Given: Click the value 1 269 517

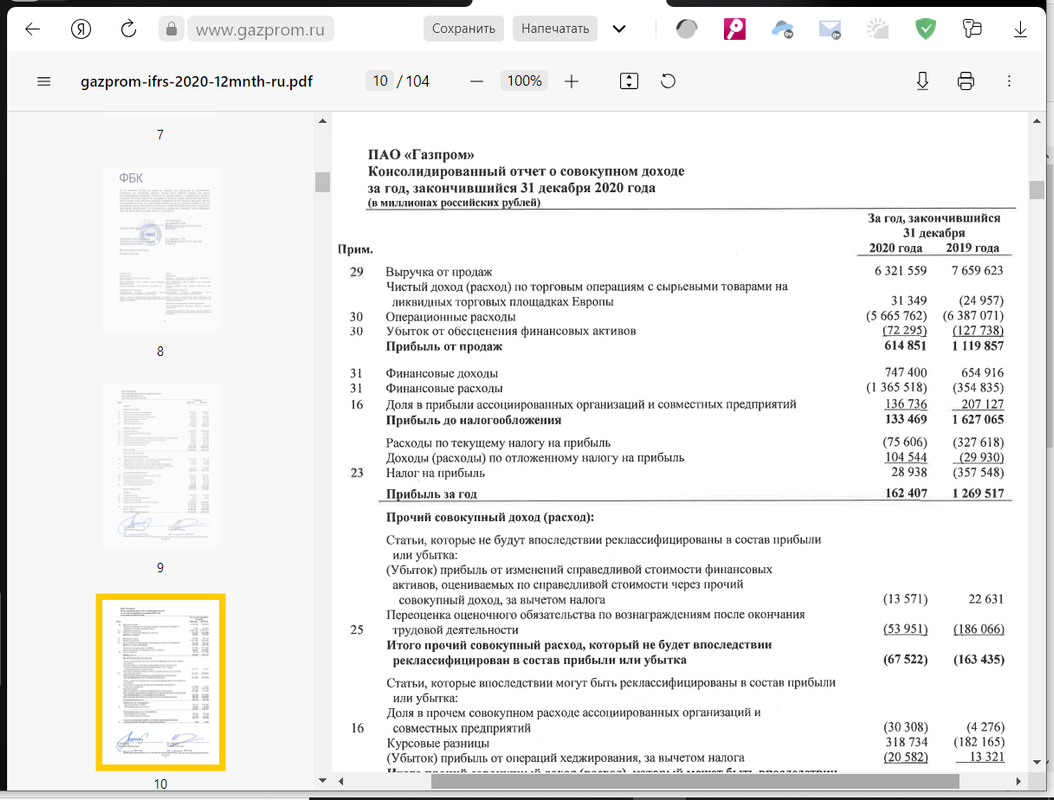Looking at the screenshot, I should tap(978, 493).
